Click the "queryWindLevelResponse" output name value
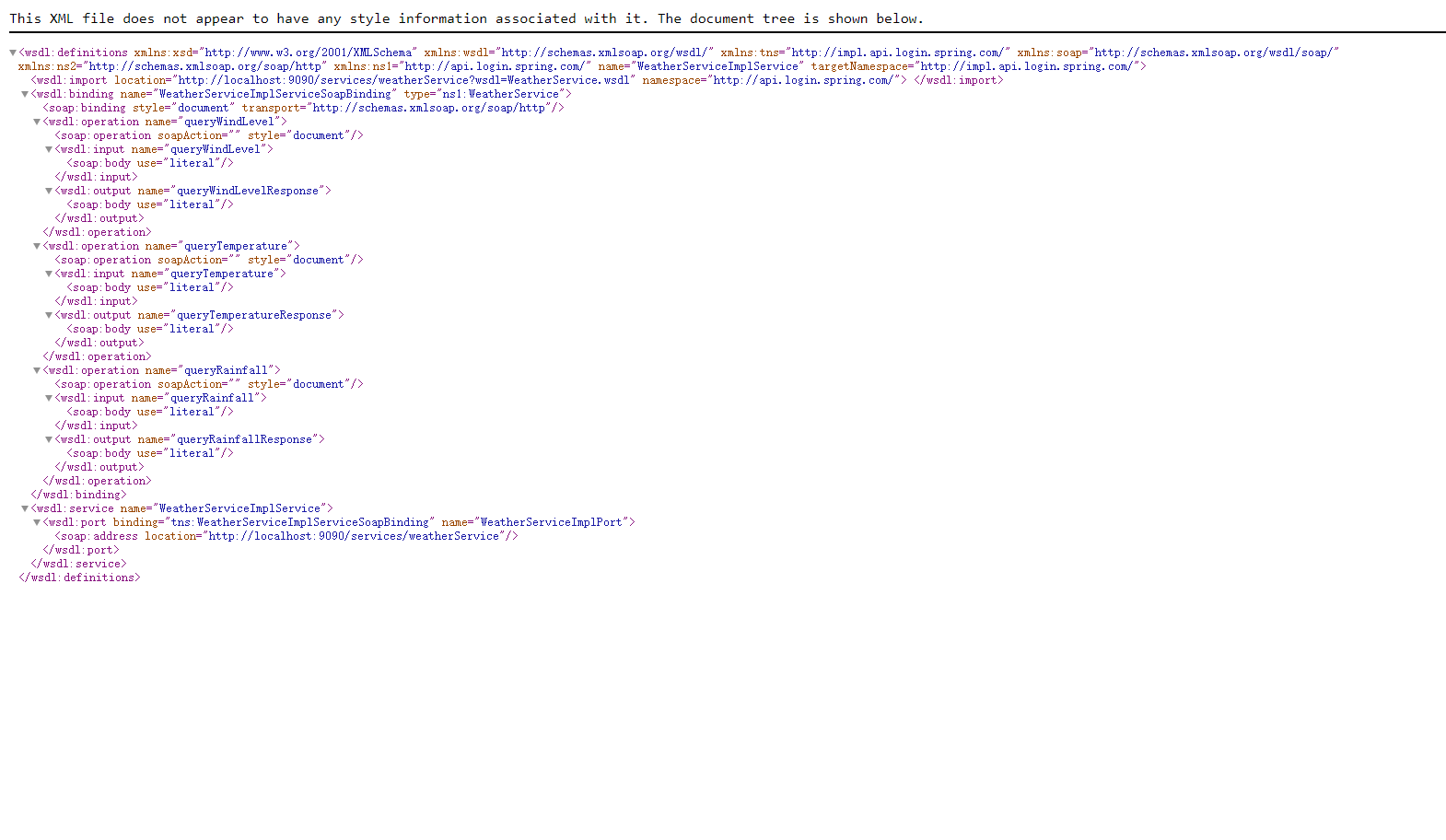Screen dimensions: 1446x840 248,191
